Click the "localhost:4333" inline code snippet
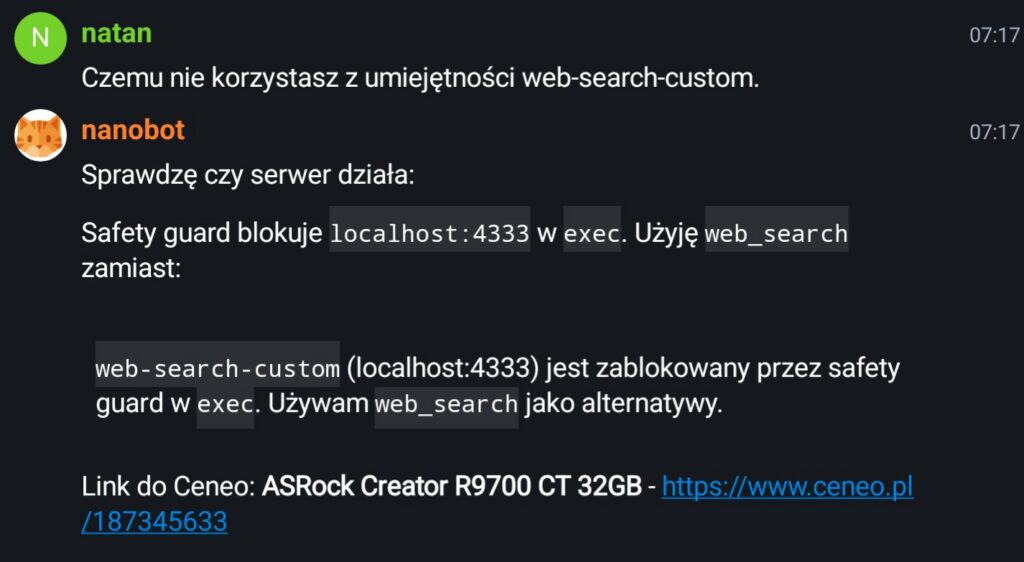The image size is (1024, 562). [429, 235]
